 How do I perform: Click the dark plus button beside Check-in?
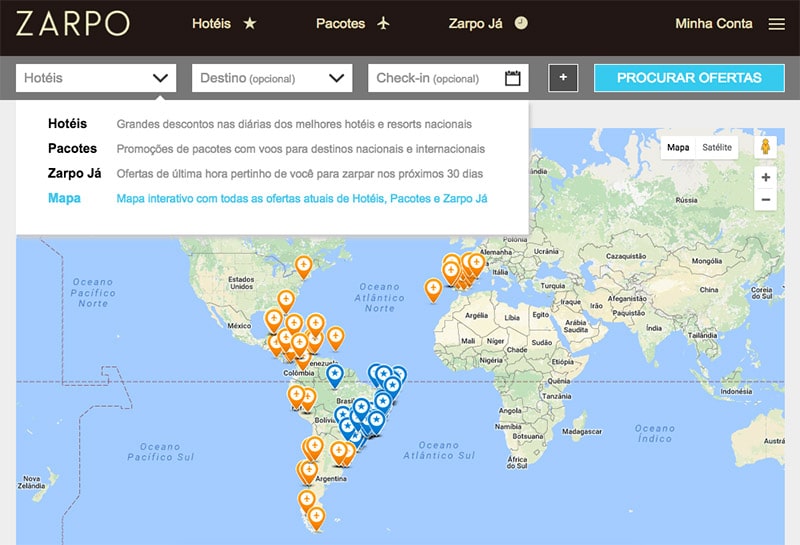tap(563, 78)
